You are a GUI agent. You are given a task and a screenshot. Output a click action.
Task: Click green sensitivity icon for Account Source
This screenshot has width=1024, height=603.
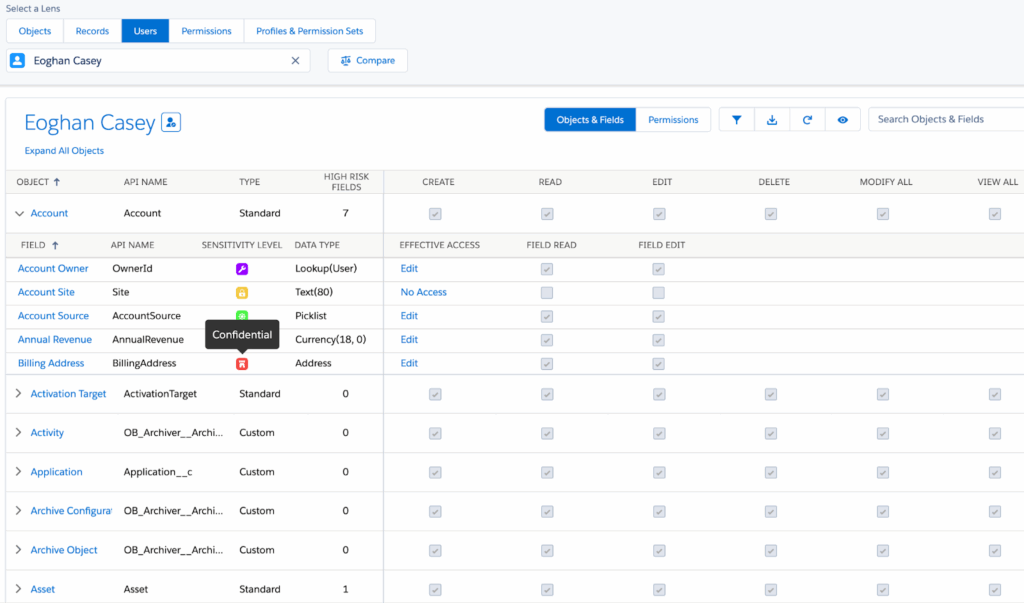point(242,316)
